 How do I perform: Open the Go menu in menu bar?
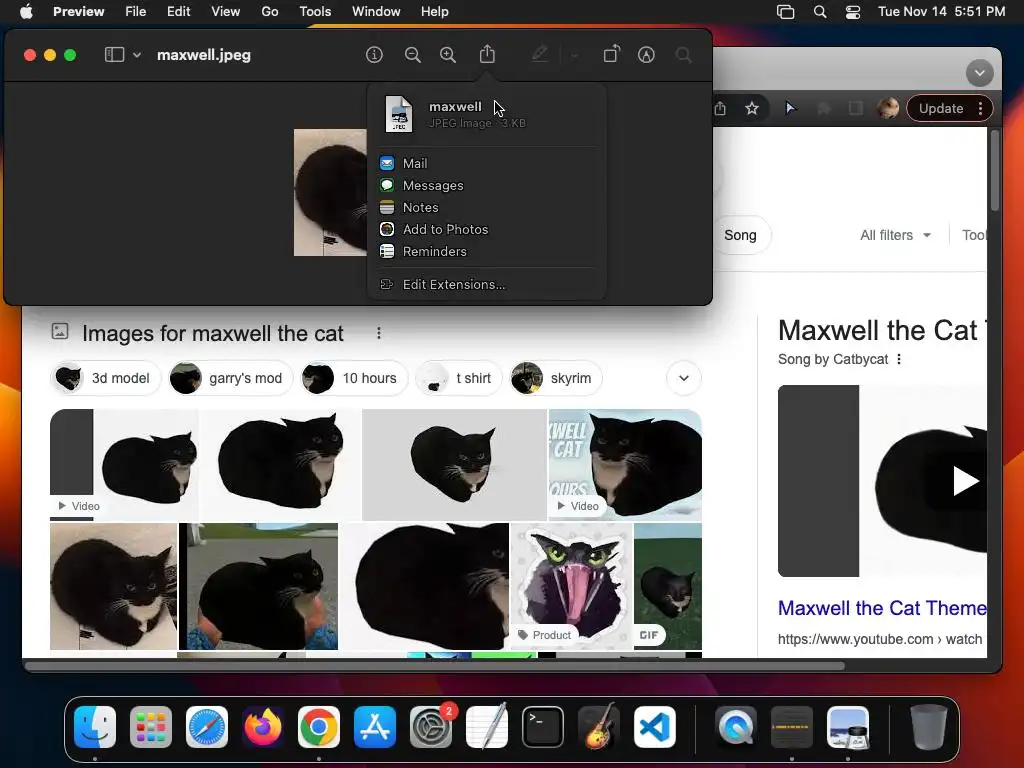tap(270, 12)
